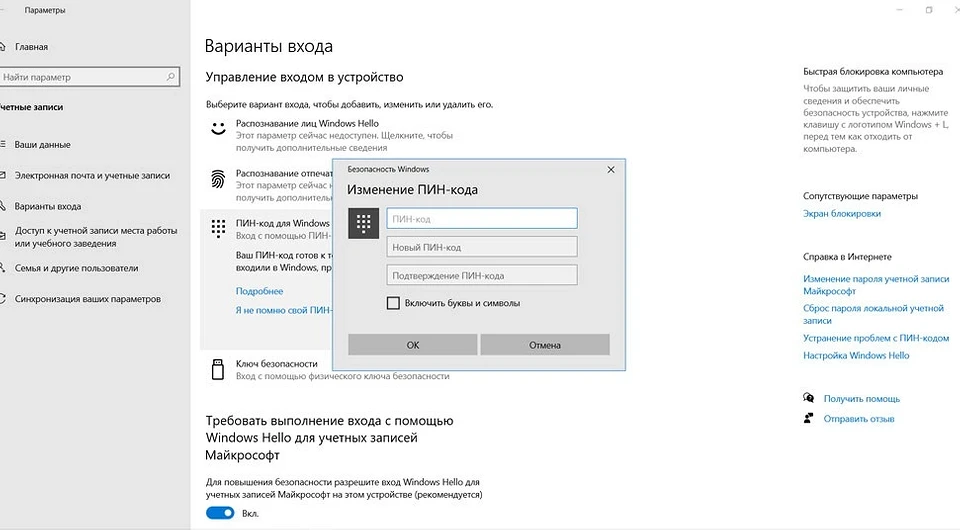Click the Отправить отзыв feedback icon

tap(809, 419)
